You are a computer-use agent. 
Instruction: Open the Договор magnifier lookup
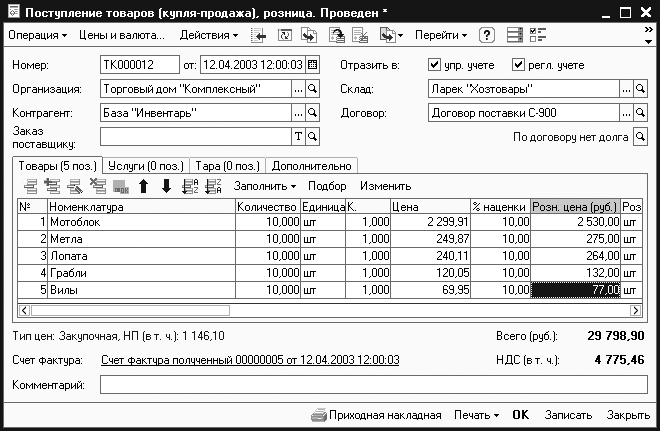(640, 113)
